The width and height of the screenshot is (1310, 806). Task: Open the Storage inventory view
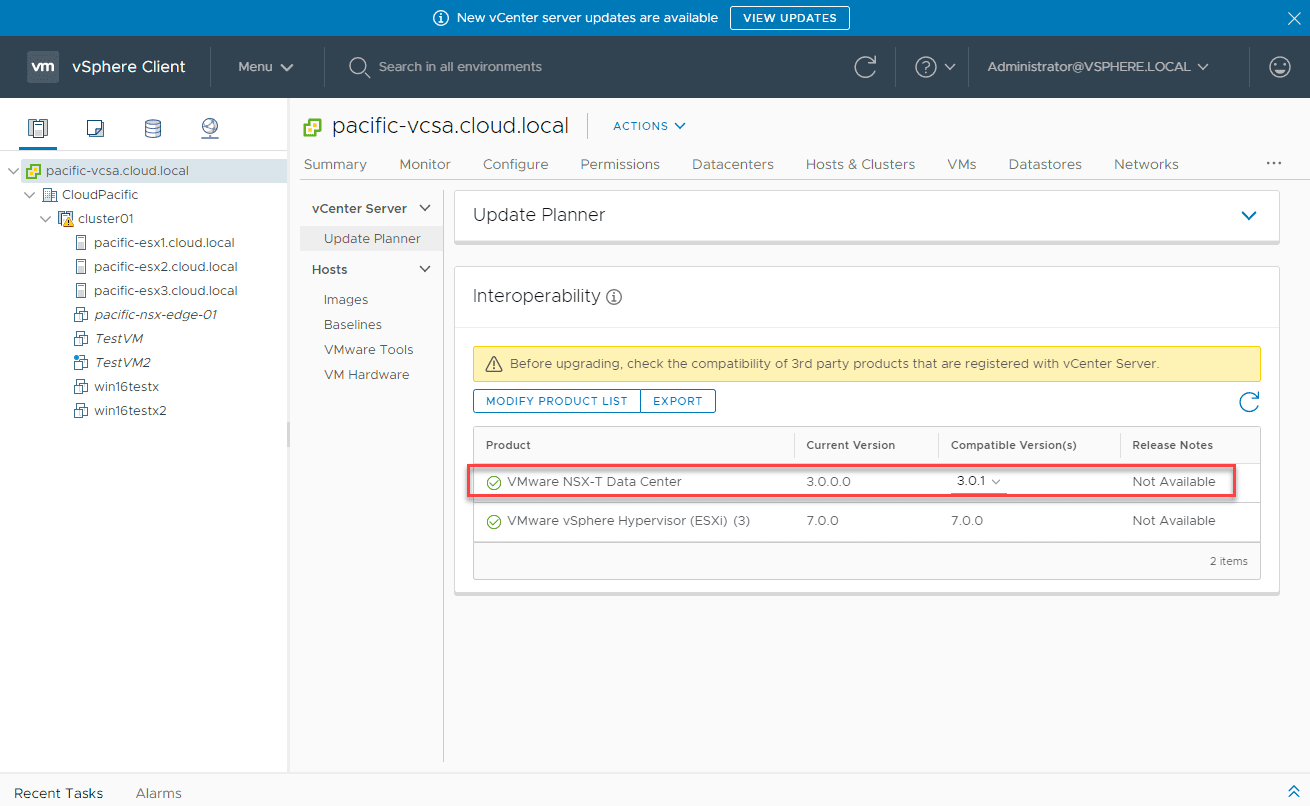pyautogui.click(x=152, y=128)
